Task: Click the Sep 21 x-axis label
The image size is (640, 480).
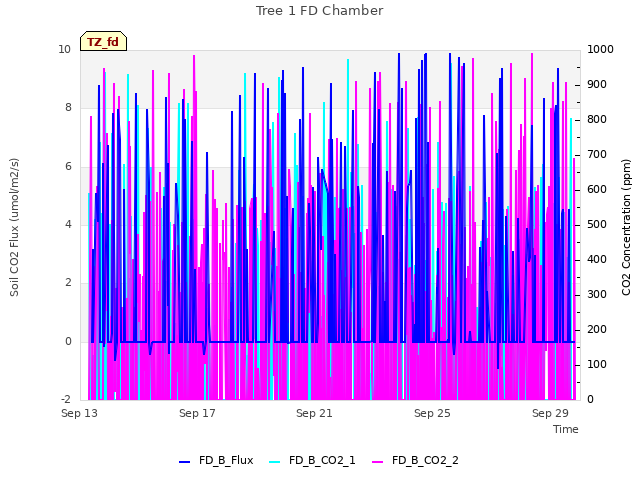Action: point(314,413)
